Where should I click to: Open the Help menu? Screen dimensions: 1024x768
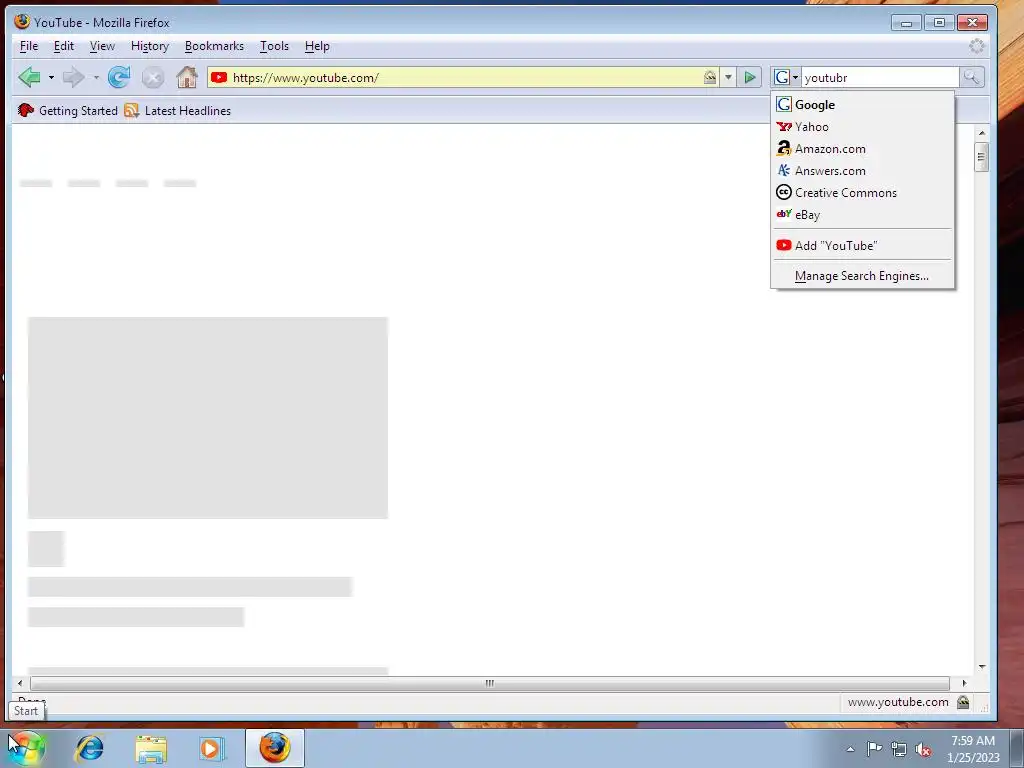(x=317, y=46)
